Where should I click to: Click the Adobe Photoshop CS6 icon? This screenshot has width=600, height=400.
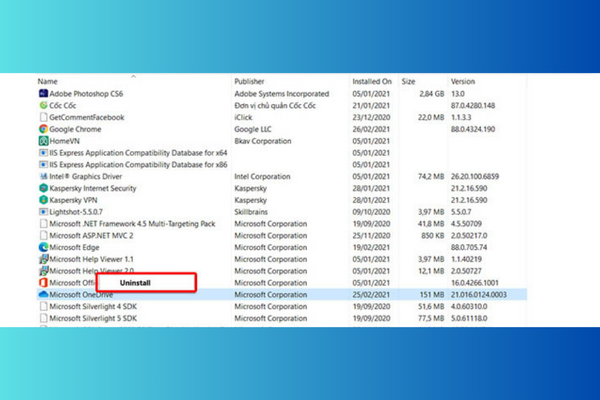pyautogui.click(x=43, y=93)
